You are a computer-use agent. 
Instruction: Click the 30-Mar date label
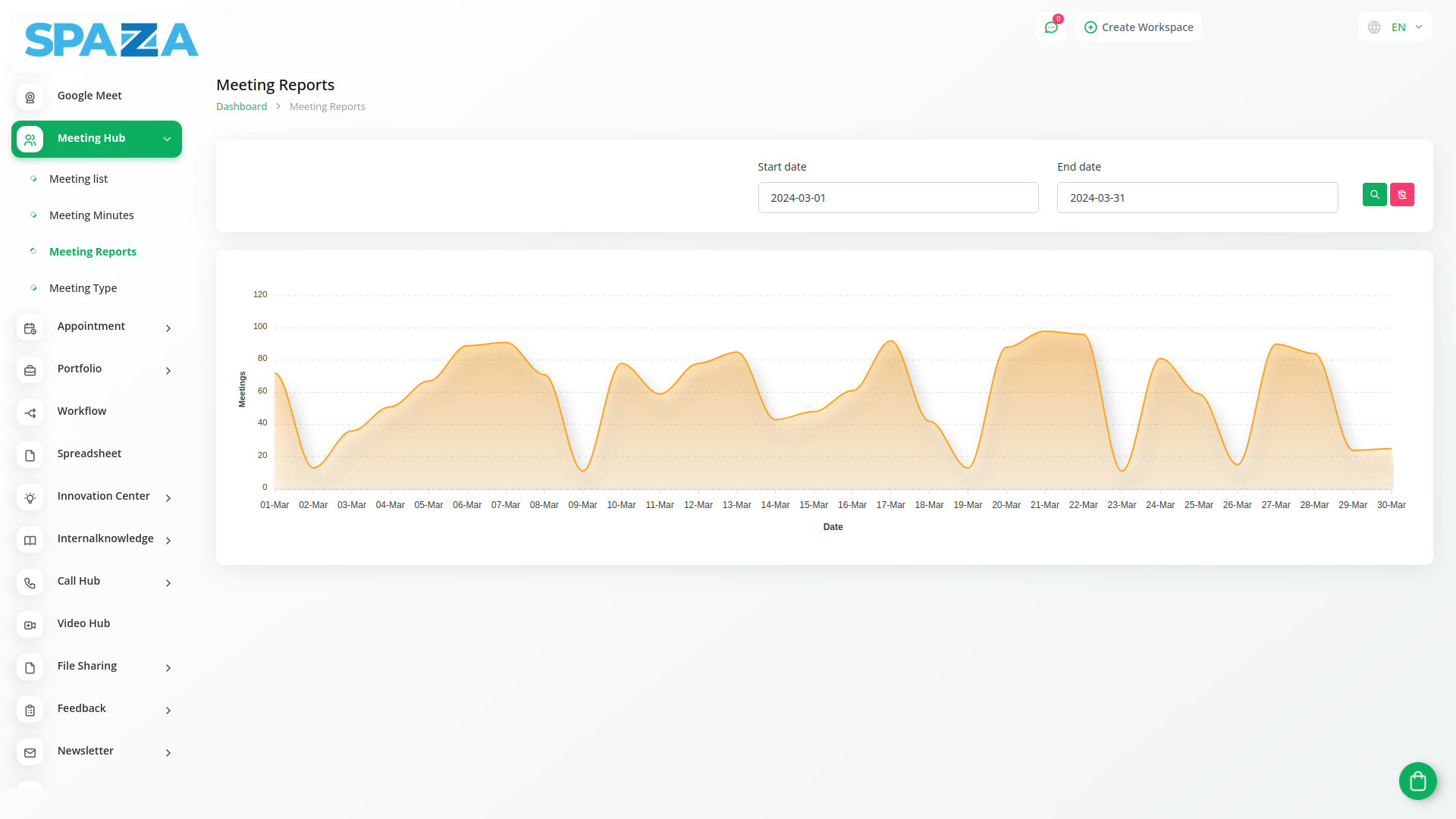(1392, 505)
